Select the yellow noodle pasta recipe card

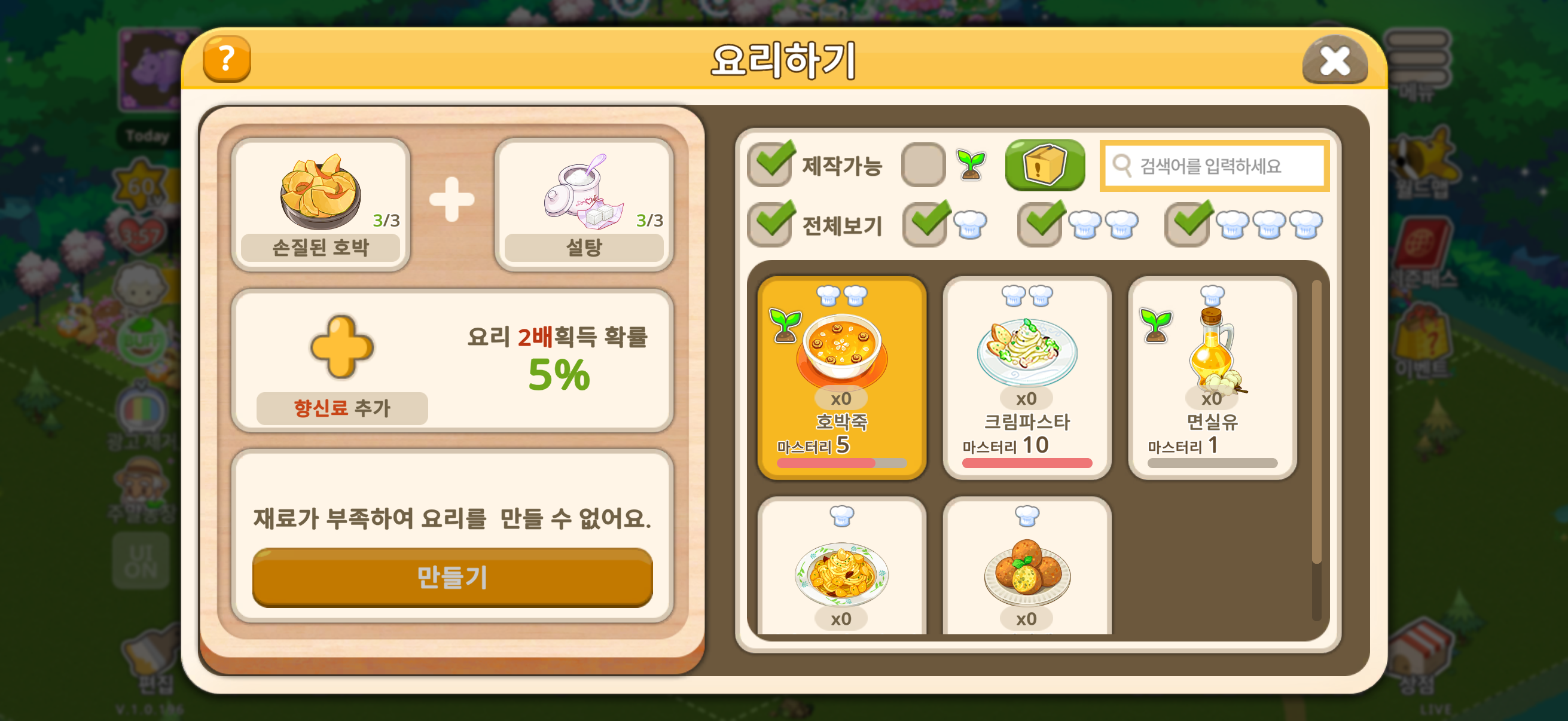point(841,566)
